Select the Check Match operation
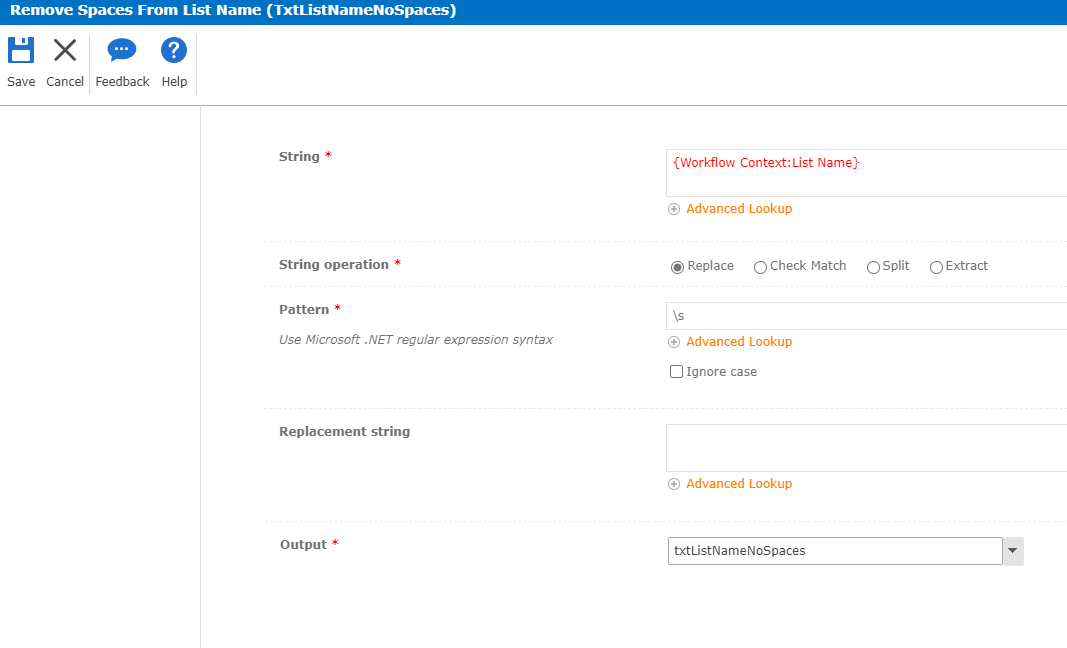 pyautogui.click(x=760, y=267)
